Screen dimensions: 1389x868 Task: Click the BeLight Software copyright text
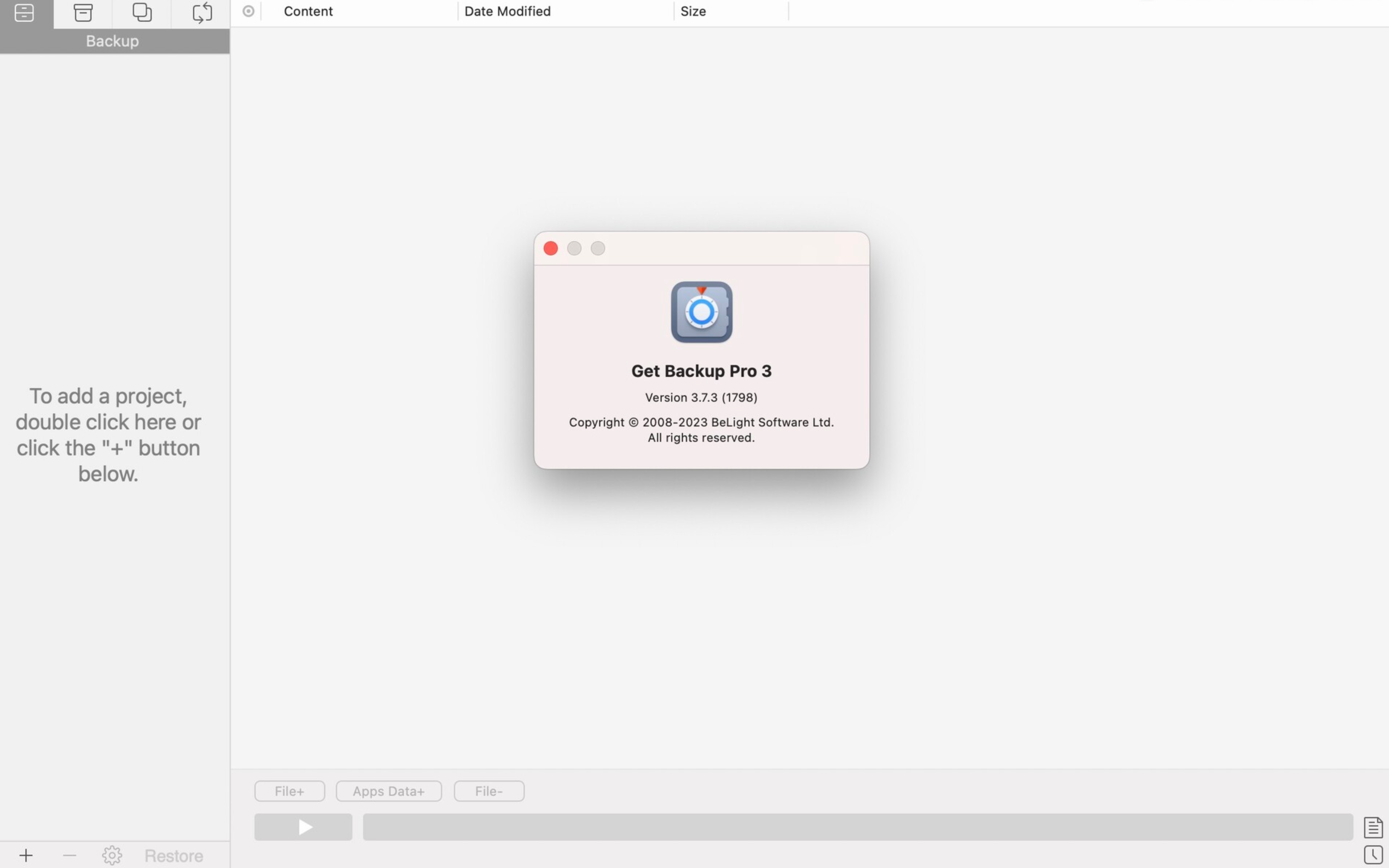coord(701,429)
